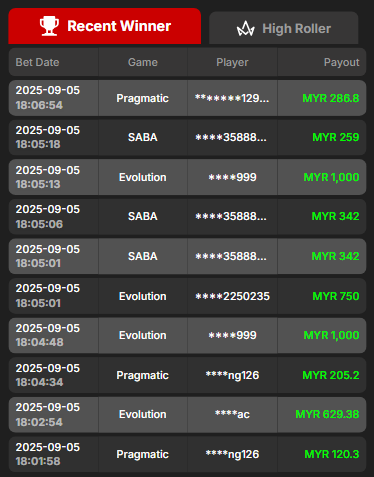The height and width of the screenshot is (477, 374).
Task: Select the MYR 205.2 payout row
Action: coord(187,375)
